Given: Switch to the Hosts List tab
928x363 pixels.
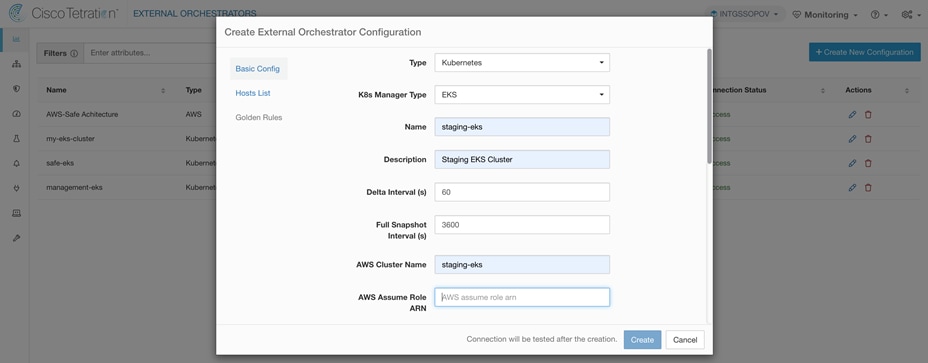Looking at the screenshot, I should coord(253,93).
